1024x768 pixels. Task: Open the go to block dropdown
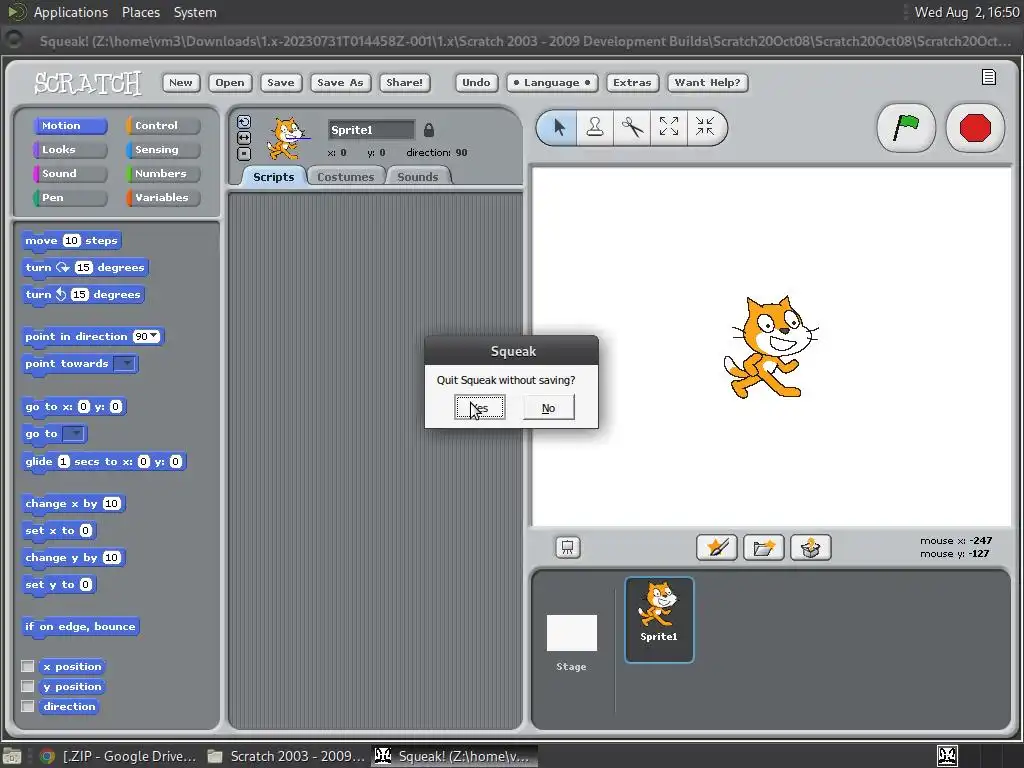tap(74, 434)
